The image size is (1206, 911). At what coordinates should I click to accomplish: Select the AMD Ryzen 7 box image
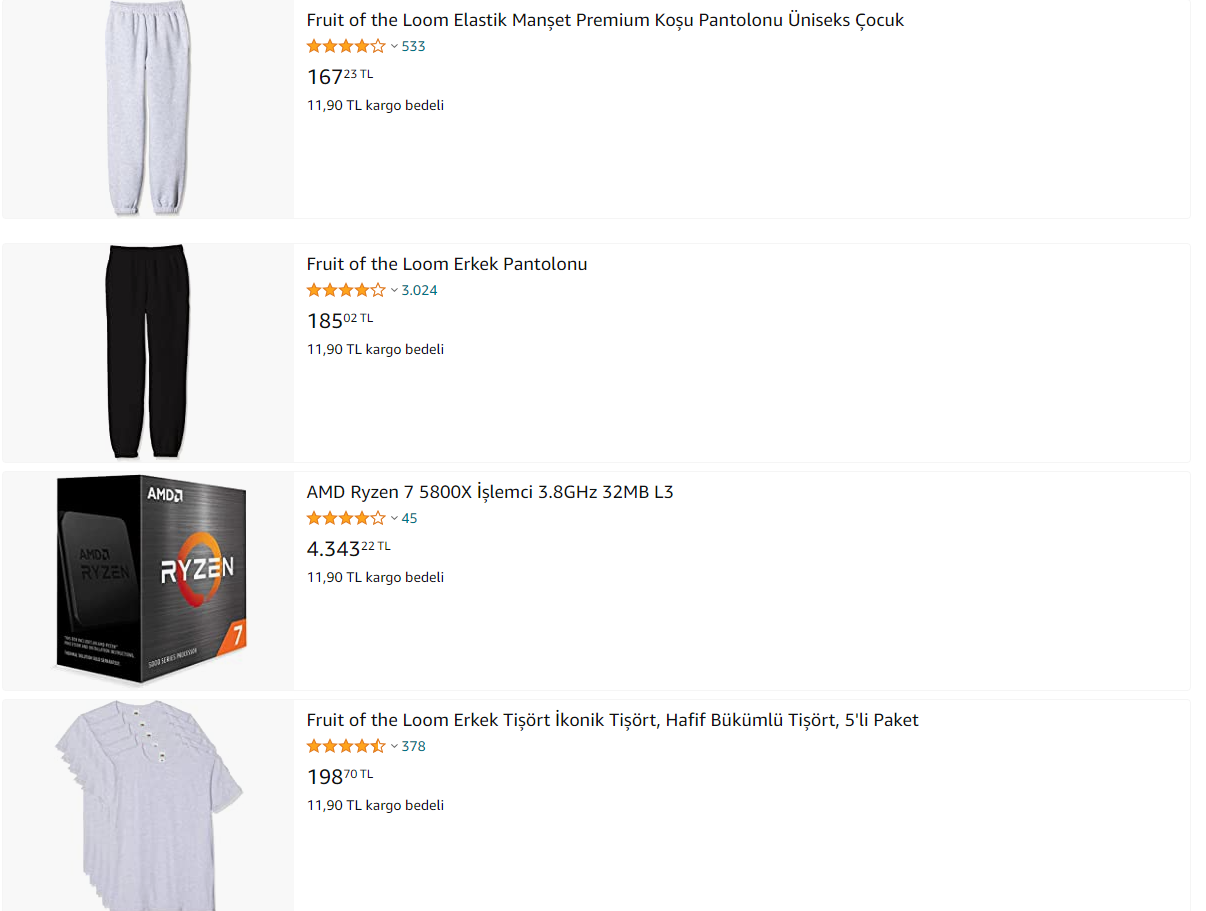[151, 579]
